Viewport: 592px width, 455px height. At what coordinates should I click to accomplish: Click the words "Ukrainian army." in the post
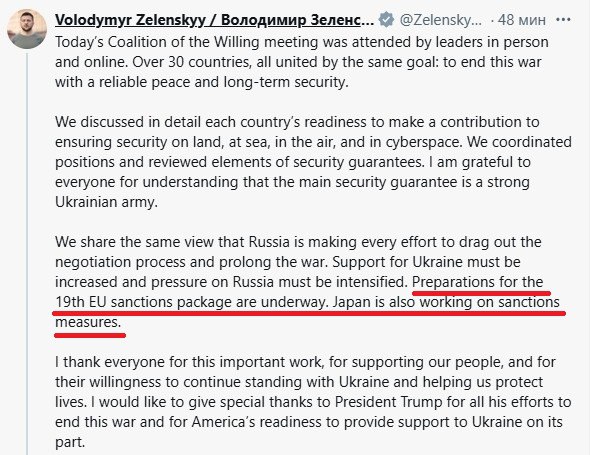[106, 202]
